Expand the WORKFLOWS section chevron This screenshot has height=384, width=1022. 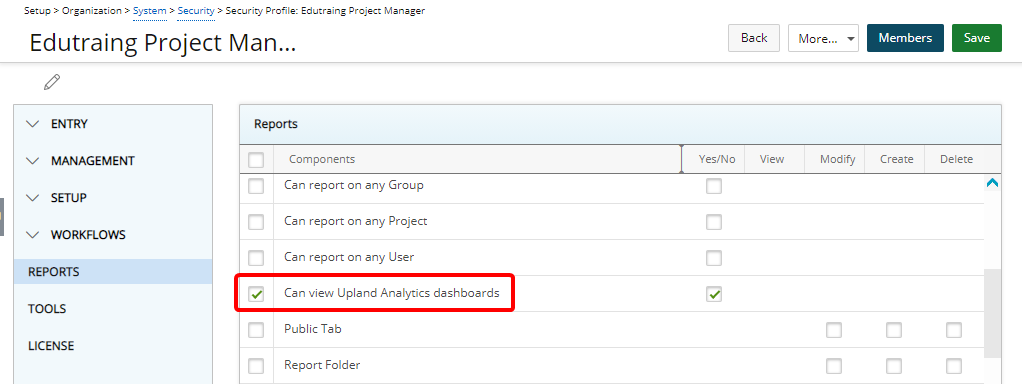[x=33, y=234]
